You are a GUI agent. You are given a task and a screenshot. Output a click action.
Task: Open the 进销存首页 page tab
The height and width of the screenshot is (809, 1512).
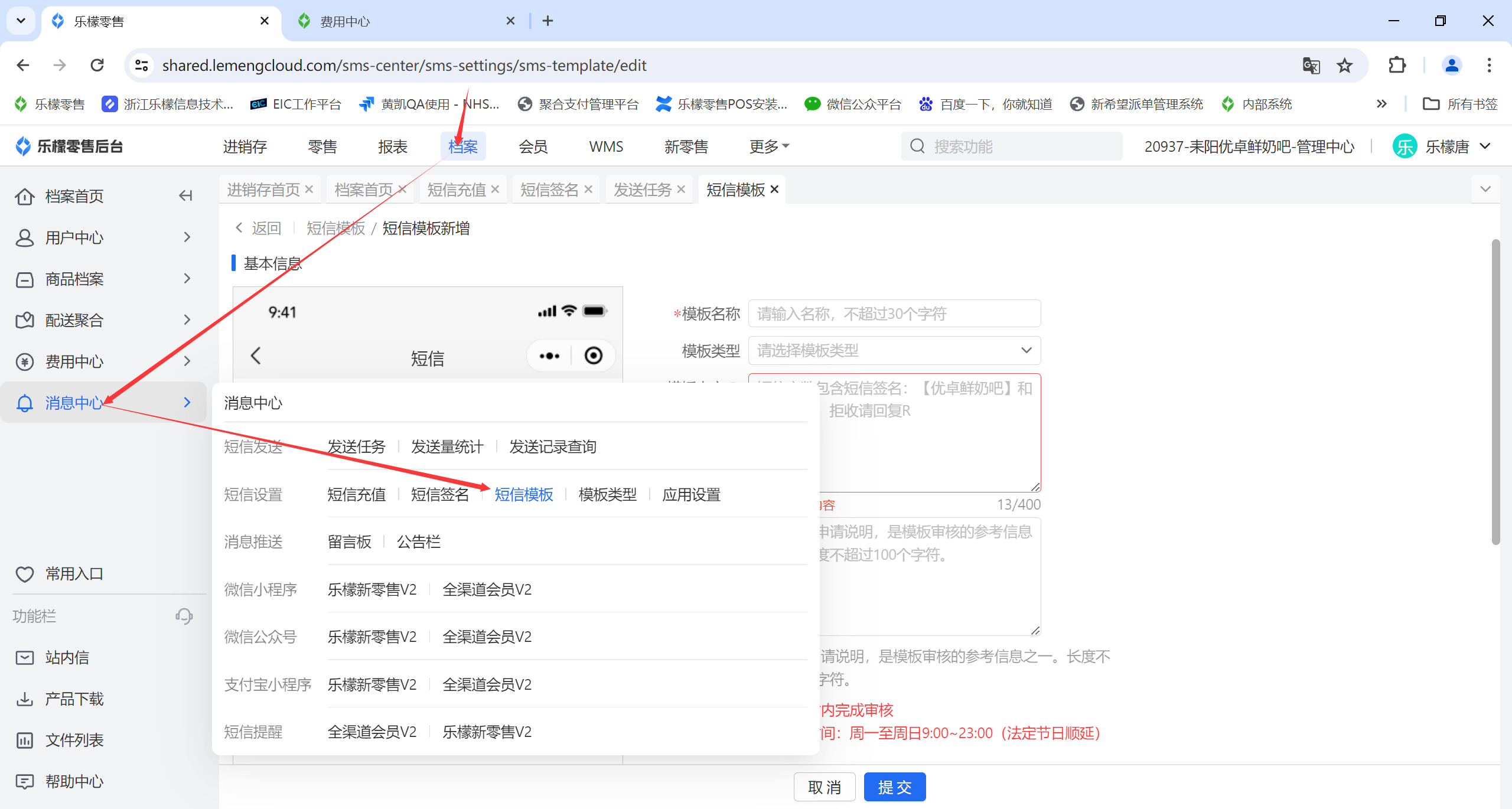pyautogui.click(x=263, y=189)
